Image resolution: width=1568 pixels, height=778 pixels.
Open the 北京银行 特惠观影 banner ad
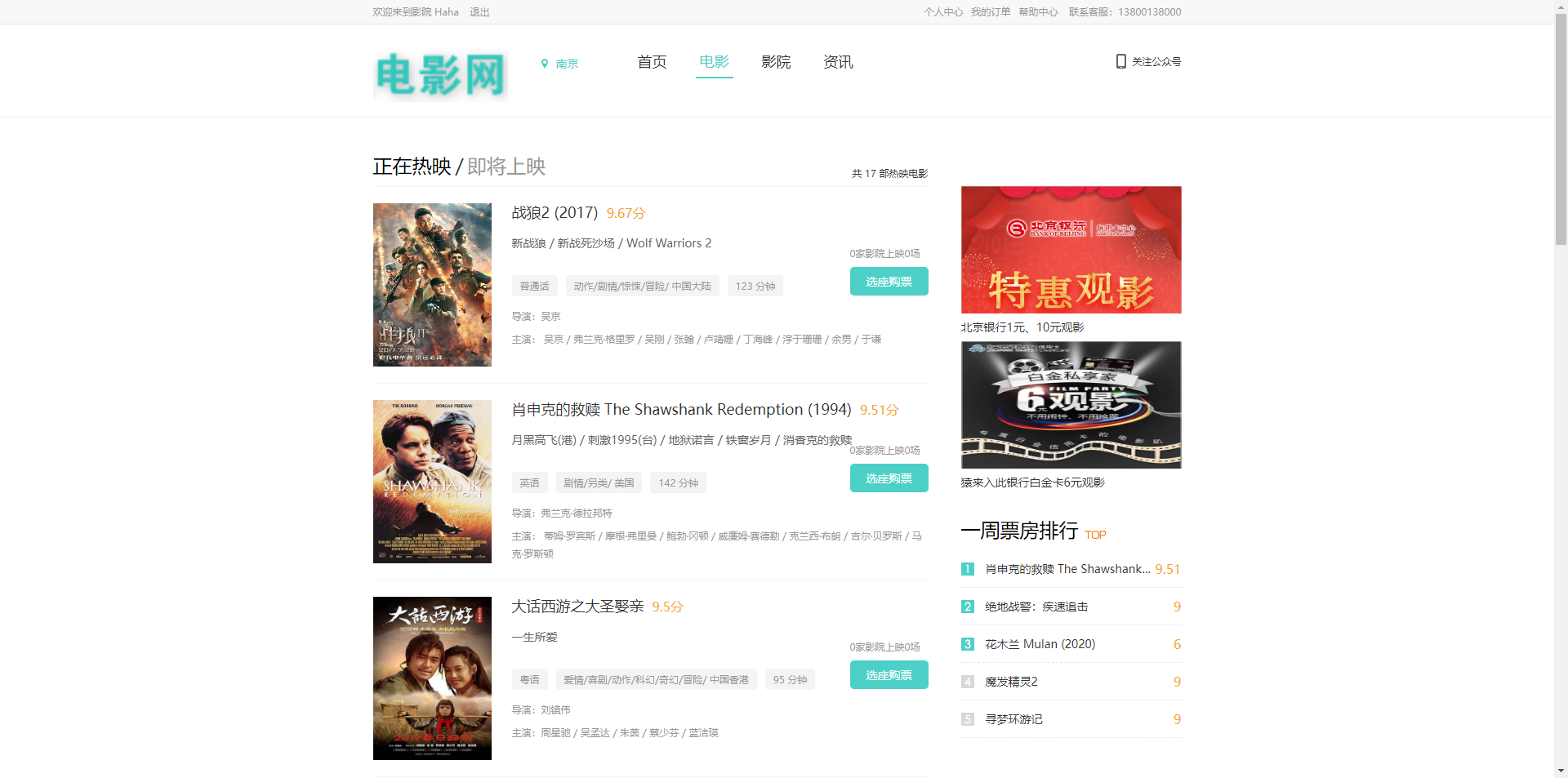point(1071,250)
